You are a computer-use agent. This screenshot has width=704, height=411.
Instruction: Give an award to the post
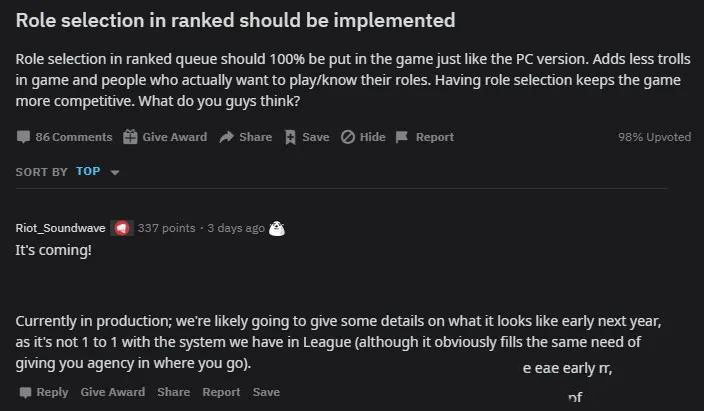[x=165, y=137]
